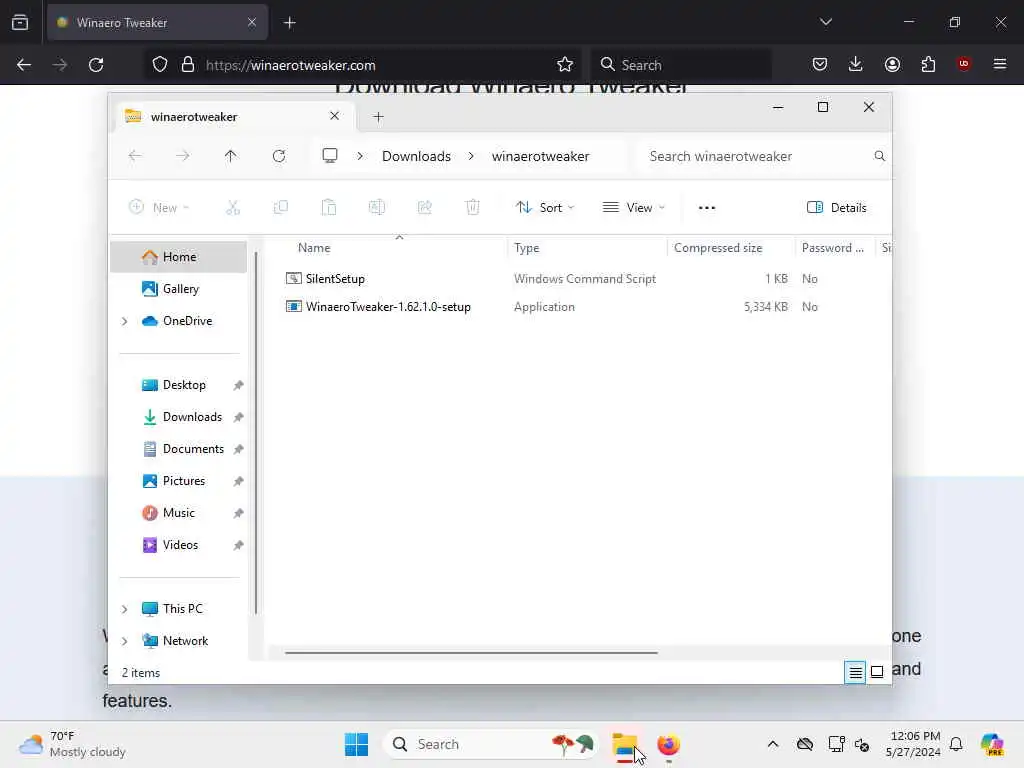This screenshot has width=1024, height=768.
Task: Open notification bell in system tray
Action: coord(956,744)
